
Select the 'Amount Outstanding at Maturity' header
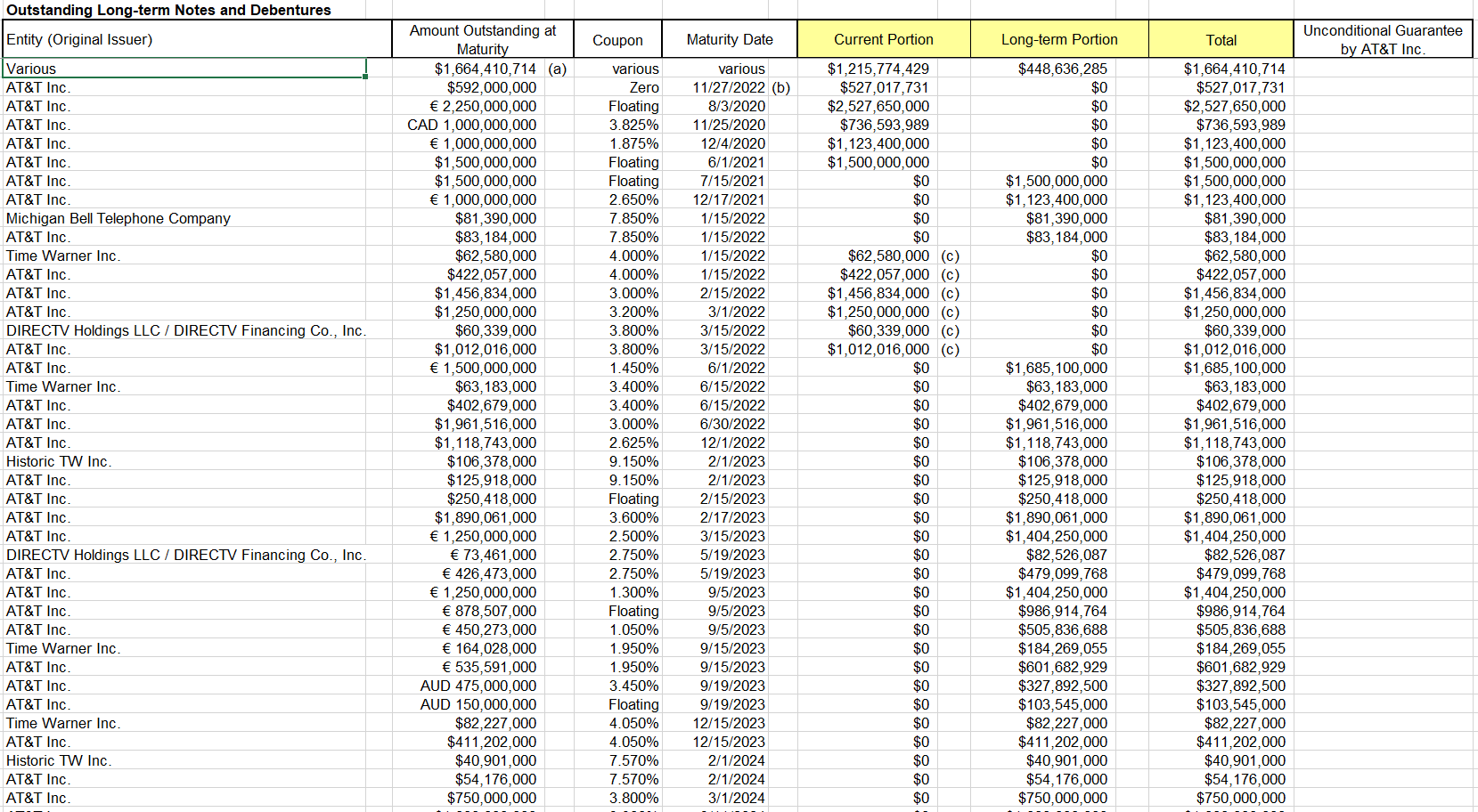coord(482,39)
